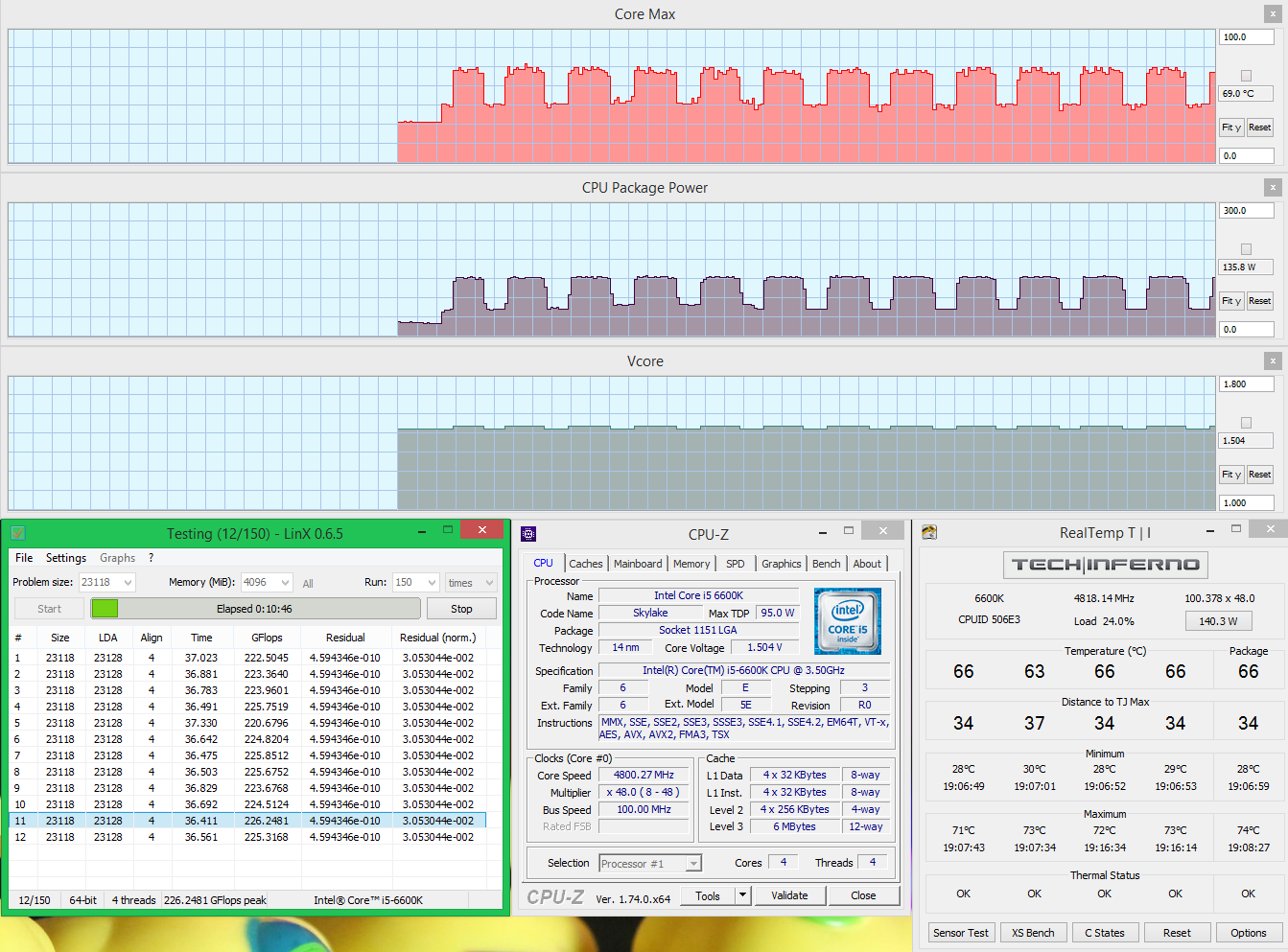Click the LinX title bar app icon
Viewport: 1288px width, 952px height.
point(17,533)
